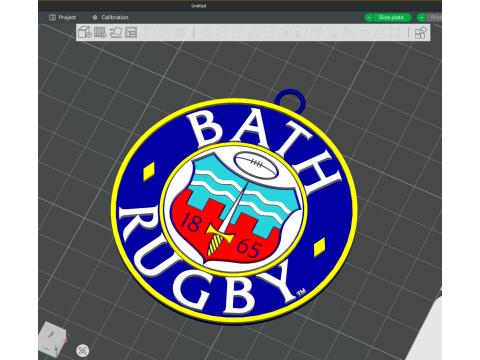480x360 pixels.
Task: Click the reset camera view icon
Action: click(x=82, y=350)
